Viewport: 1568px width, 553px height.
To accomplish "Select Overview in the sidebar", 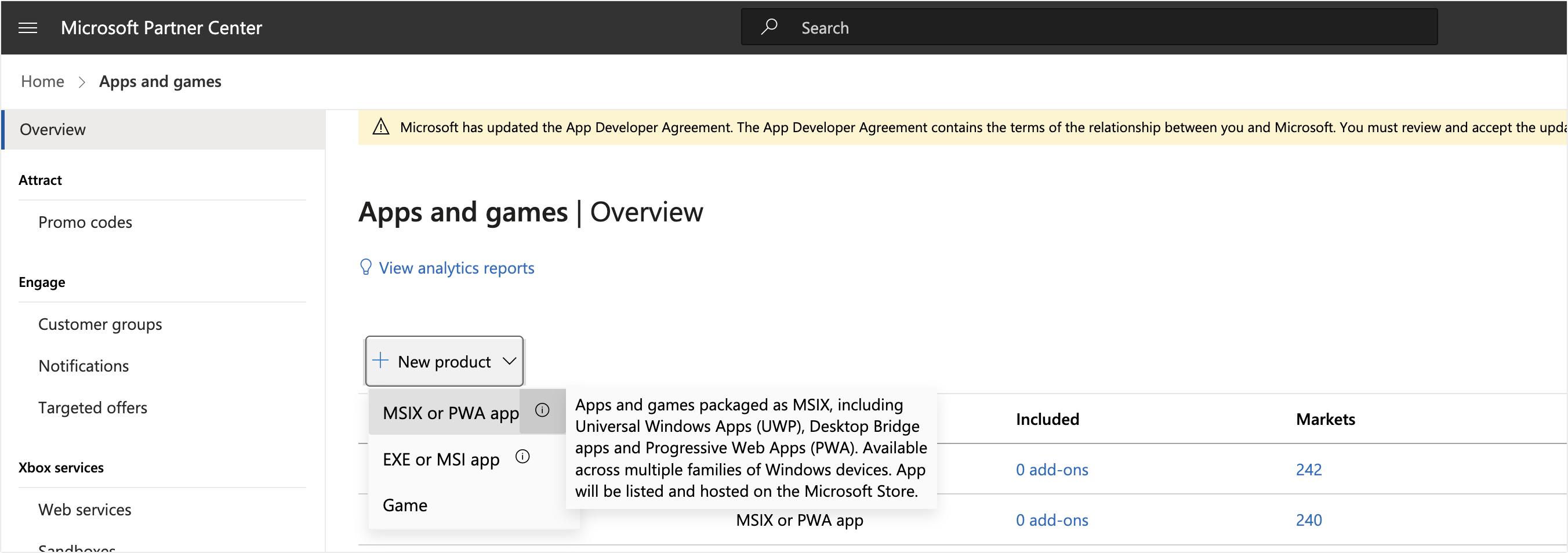I will 163,130.
